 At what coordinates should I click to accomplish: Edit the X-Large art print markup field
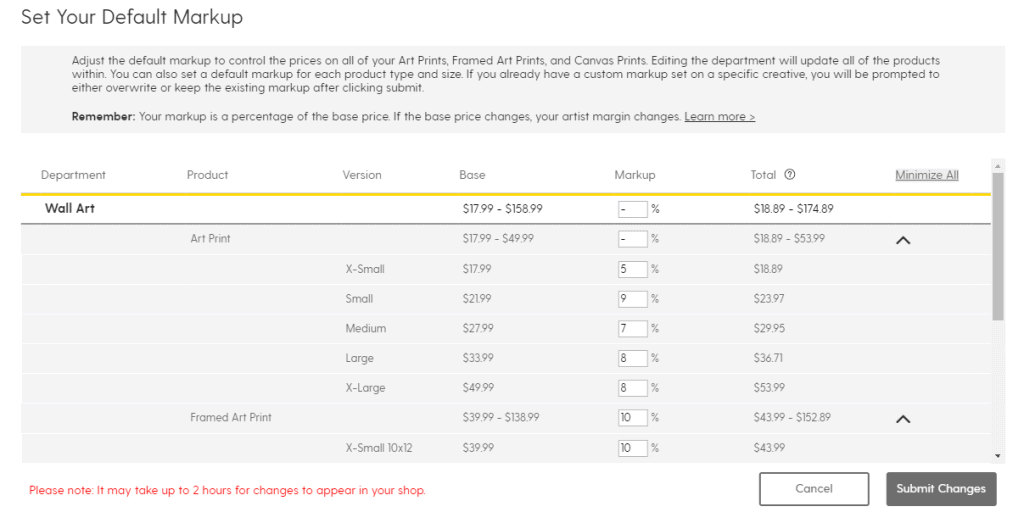tap(632, 388)
